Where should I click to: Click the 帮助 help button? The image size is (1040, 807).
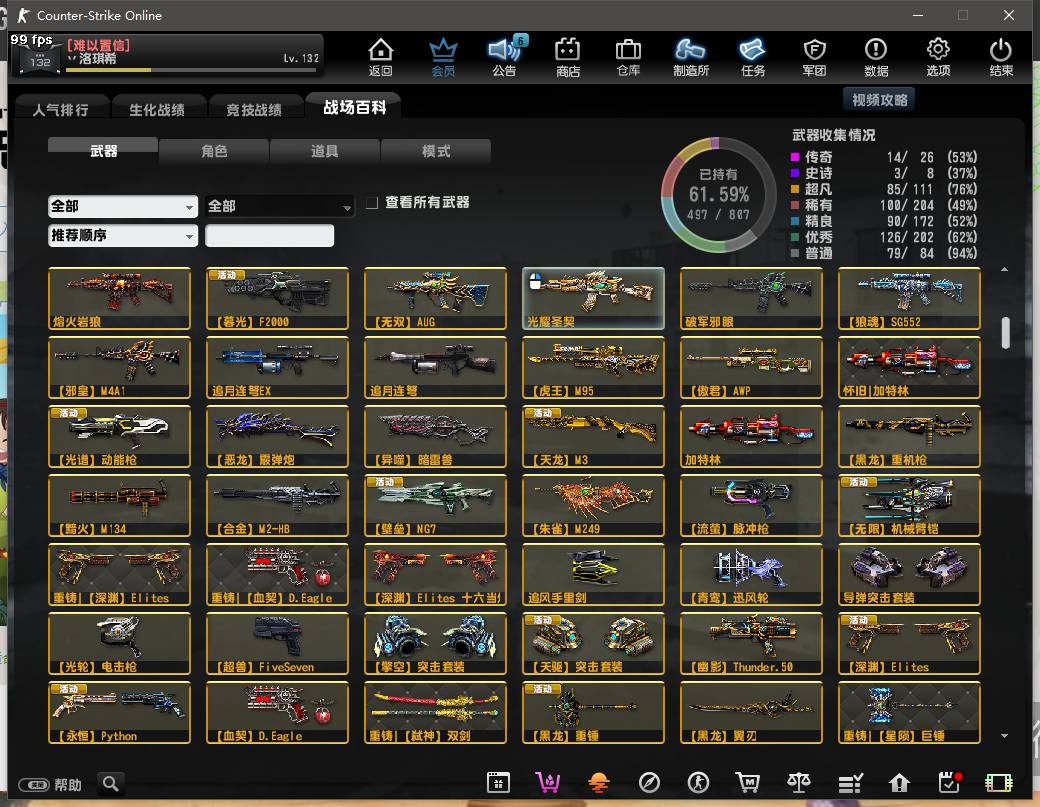click(50, 785)
